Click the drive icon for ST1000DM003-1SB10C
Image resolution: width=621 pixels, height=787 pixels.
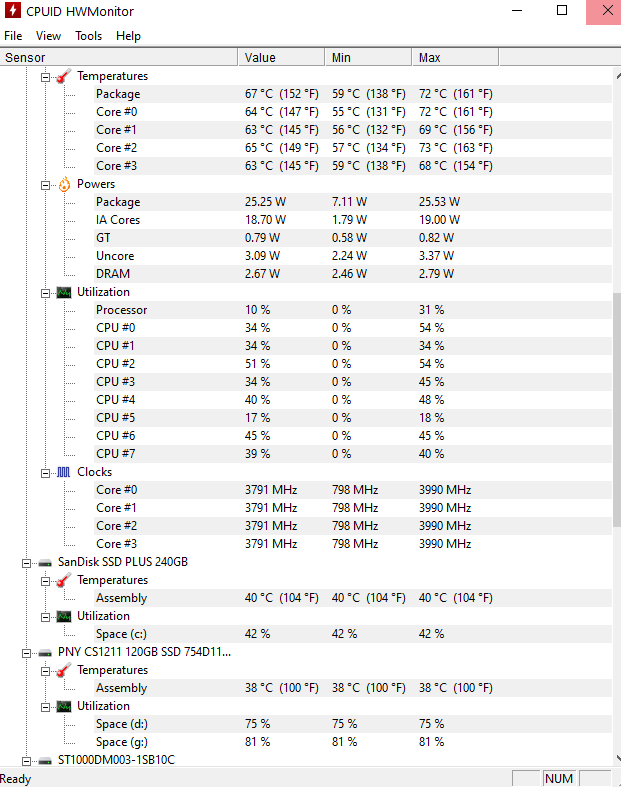(45, 760)
